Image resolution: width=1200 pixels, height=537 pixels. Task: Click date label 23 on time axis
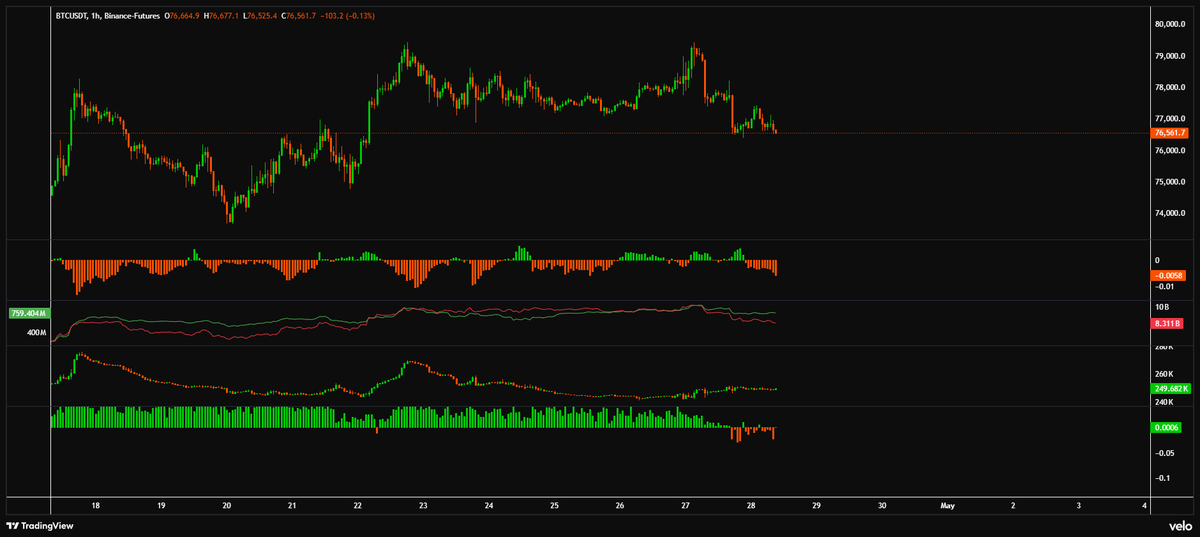423,506
